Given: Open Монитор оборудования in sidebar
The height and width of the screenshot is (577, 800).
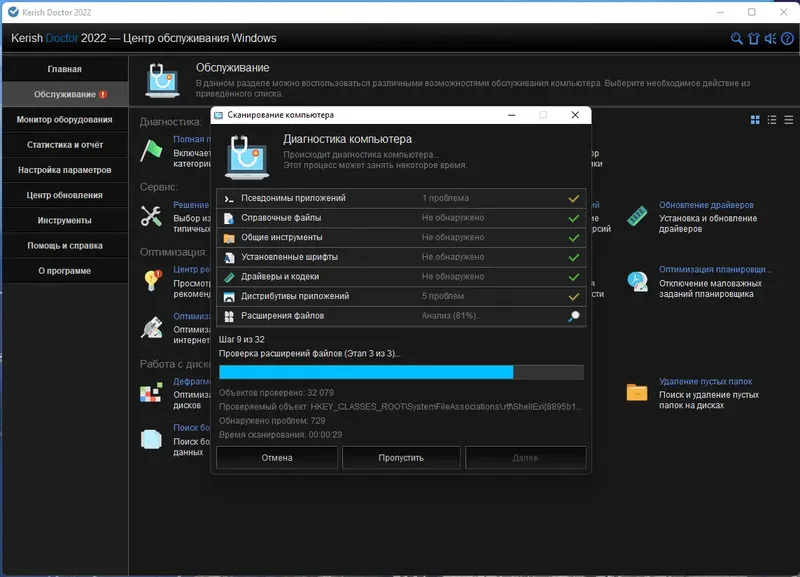Looking at the screenshot, I should pyautogui.click(x=65, y=119).
